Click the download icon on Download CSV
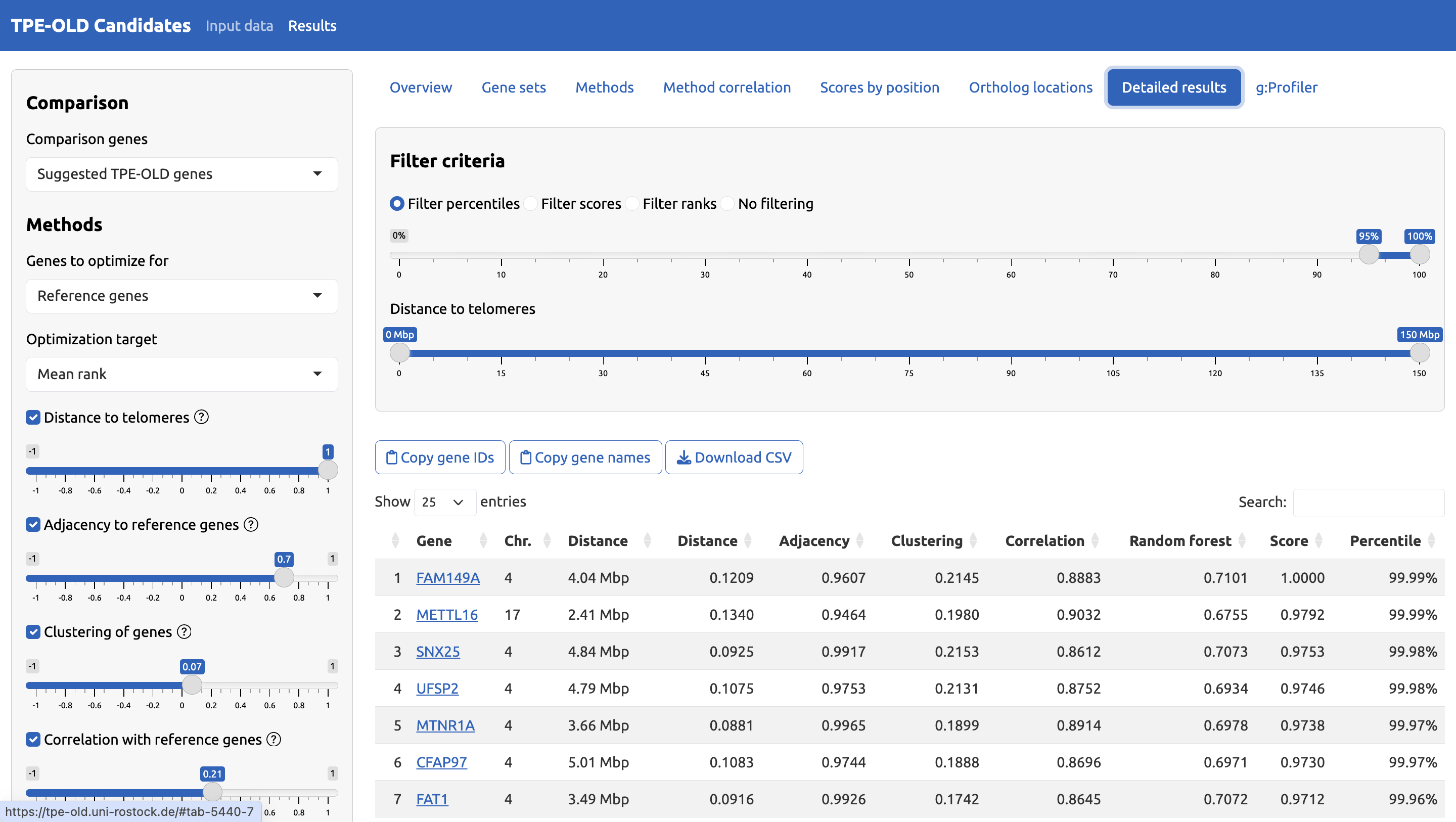Viewport: 1456px width, 822px height. pos(684,457)
